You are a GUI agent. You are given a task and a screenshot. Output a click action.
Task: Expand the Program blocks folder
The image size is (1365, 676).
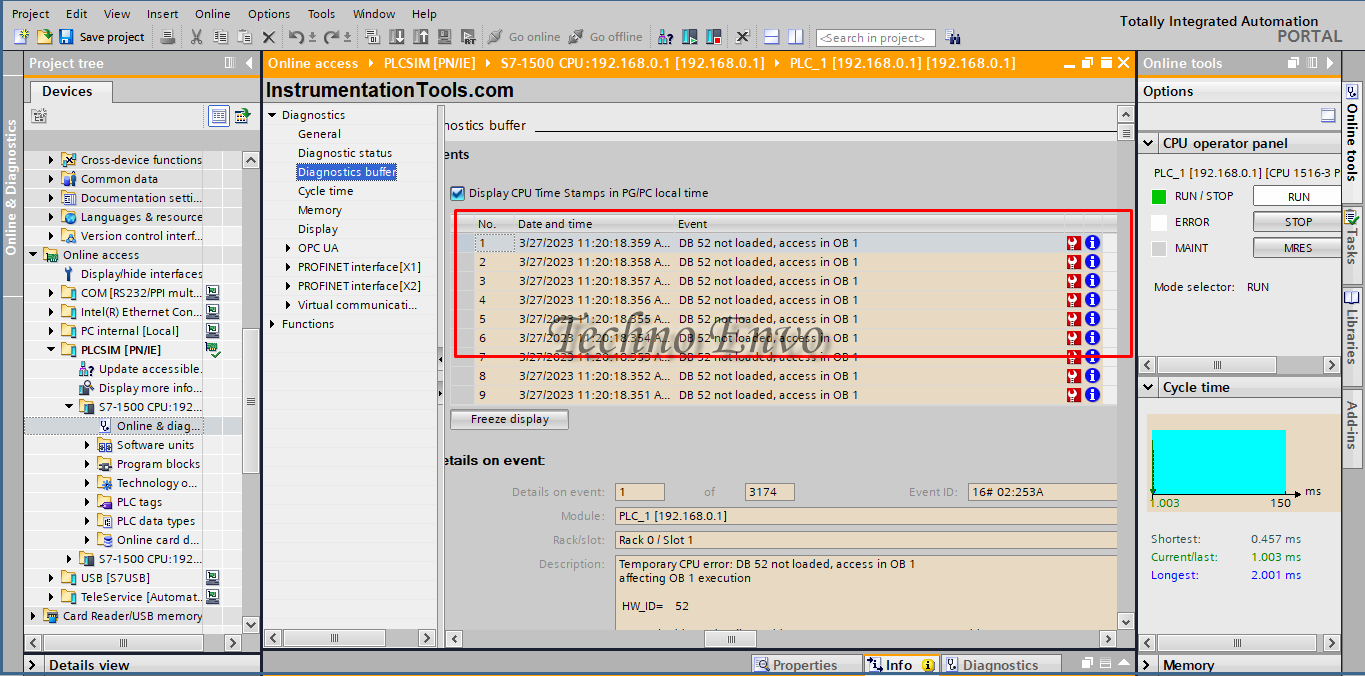tap(88, 464)
